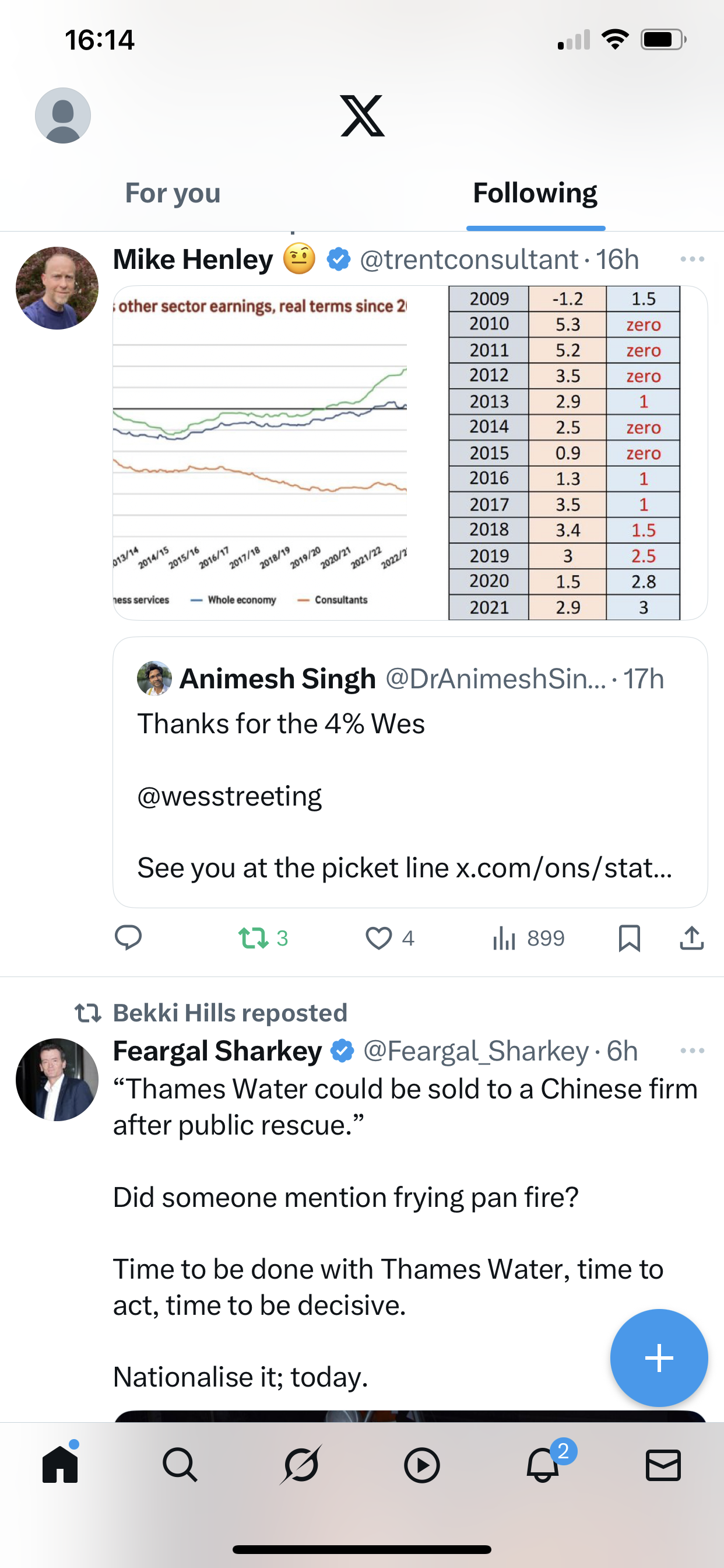Open the profile avatar menu
This screenshot has width=724, height=1568.
click(x=63, y=116)
